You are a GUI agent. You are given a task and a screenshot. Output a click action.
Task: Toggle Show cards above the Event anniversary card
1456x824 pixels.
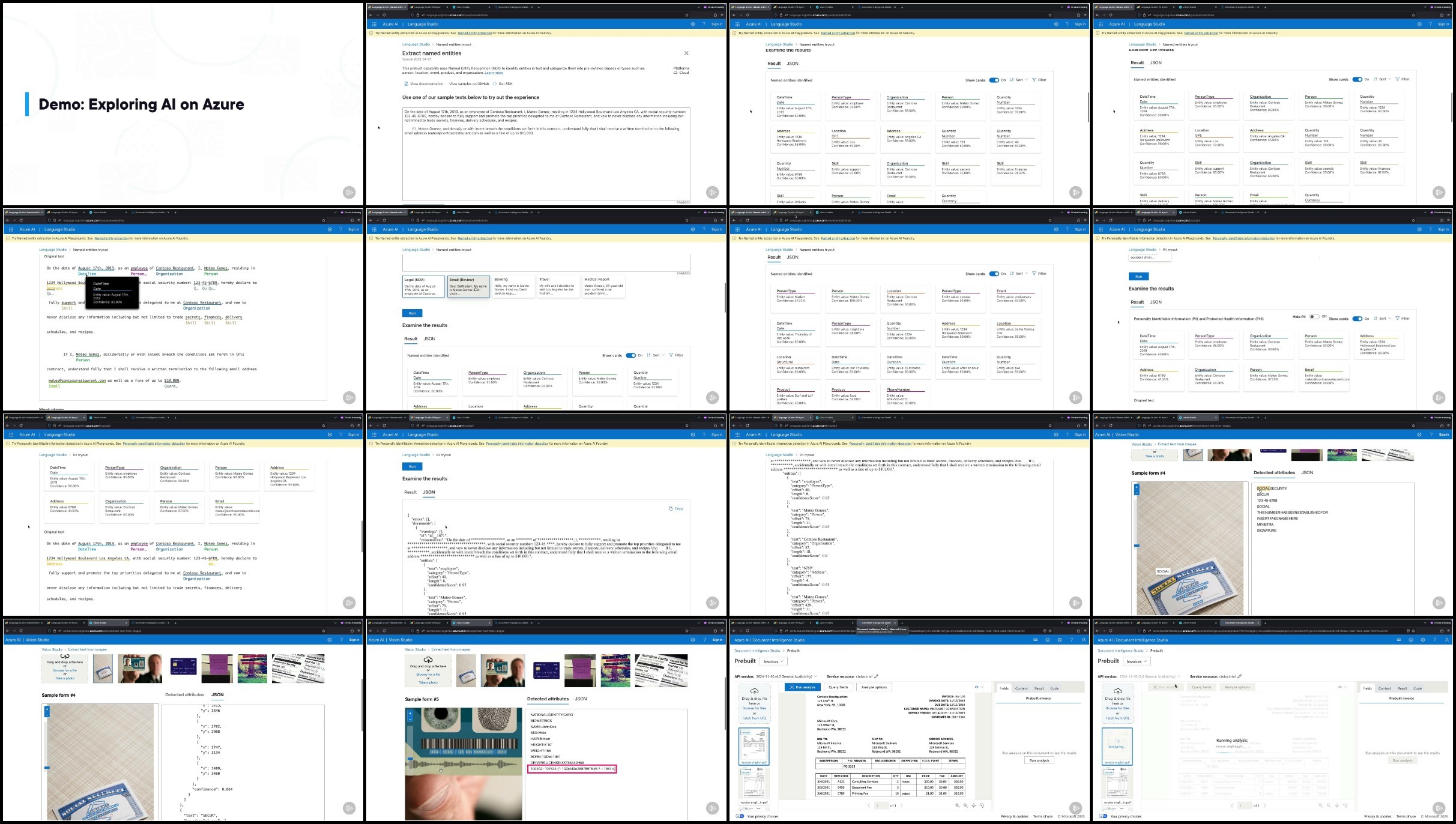coord(994,274)
